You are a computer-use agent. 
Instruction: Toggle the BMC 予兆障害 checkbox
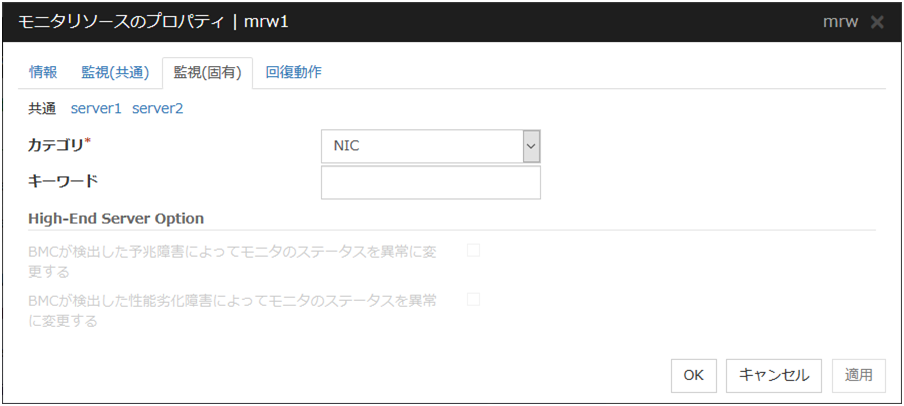pyautogui.click(x=473, y=250)
